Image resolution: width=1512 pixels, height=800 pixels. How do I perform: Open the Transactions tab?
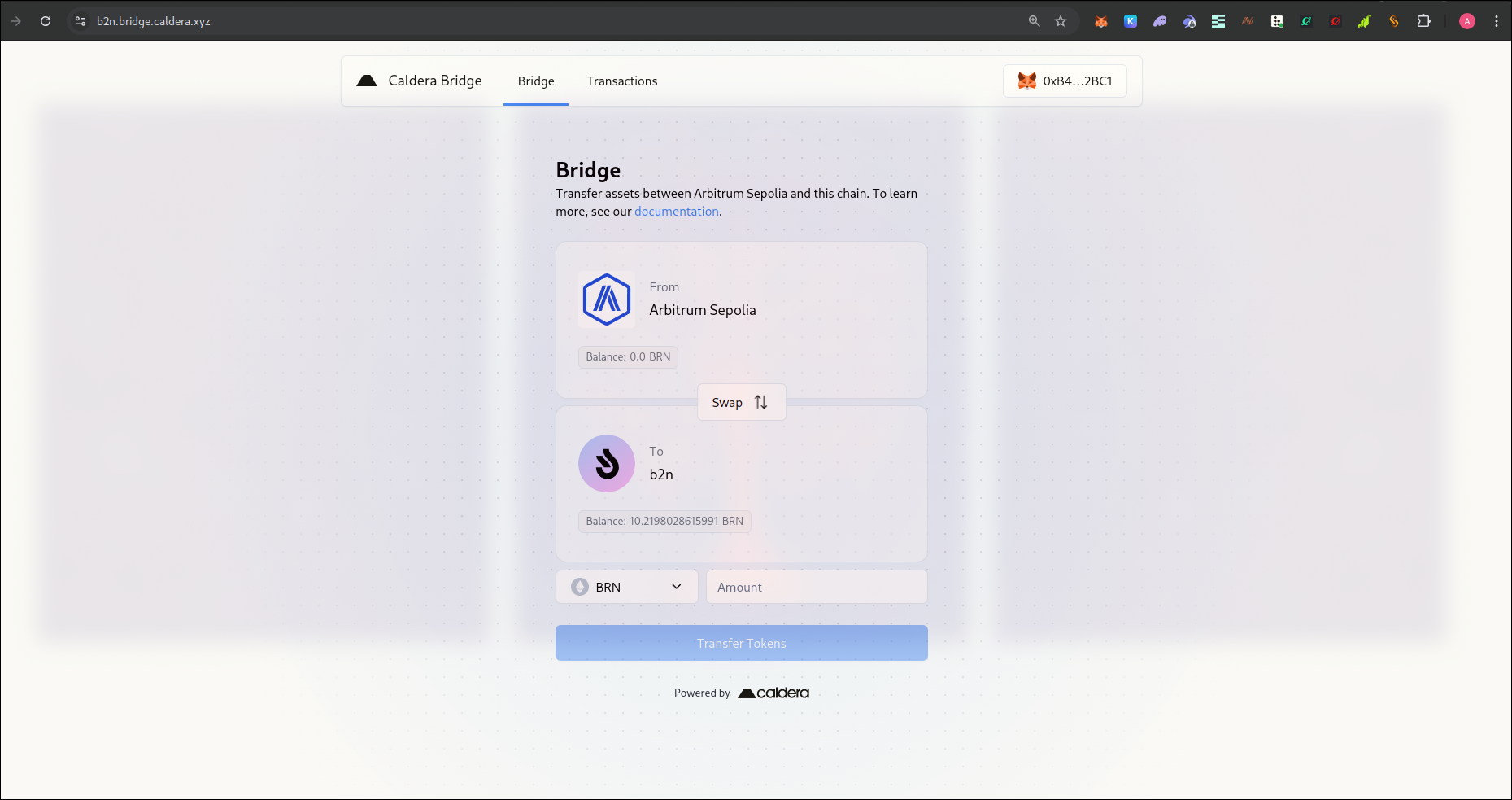622,81
